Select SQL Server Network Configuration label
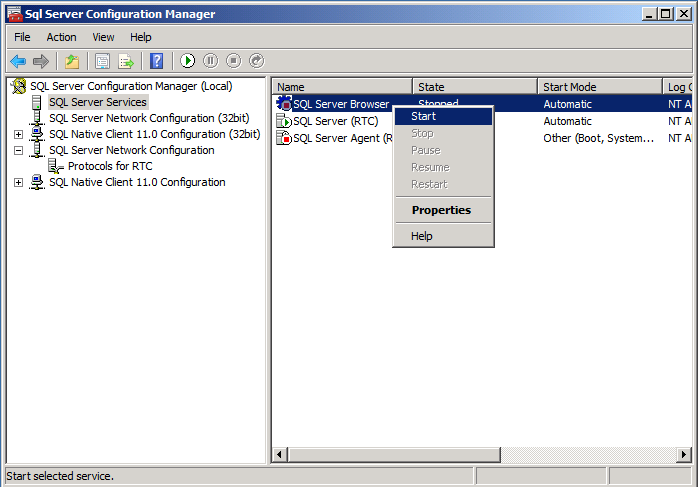 coord(132,150)
